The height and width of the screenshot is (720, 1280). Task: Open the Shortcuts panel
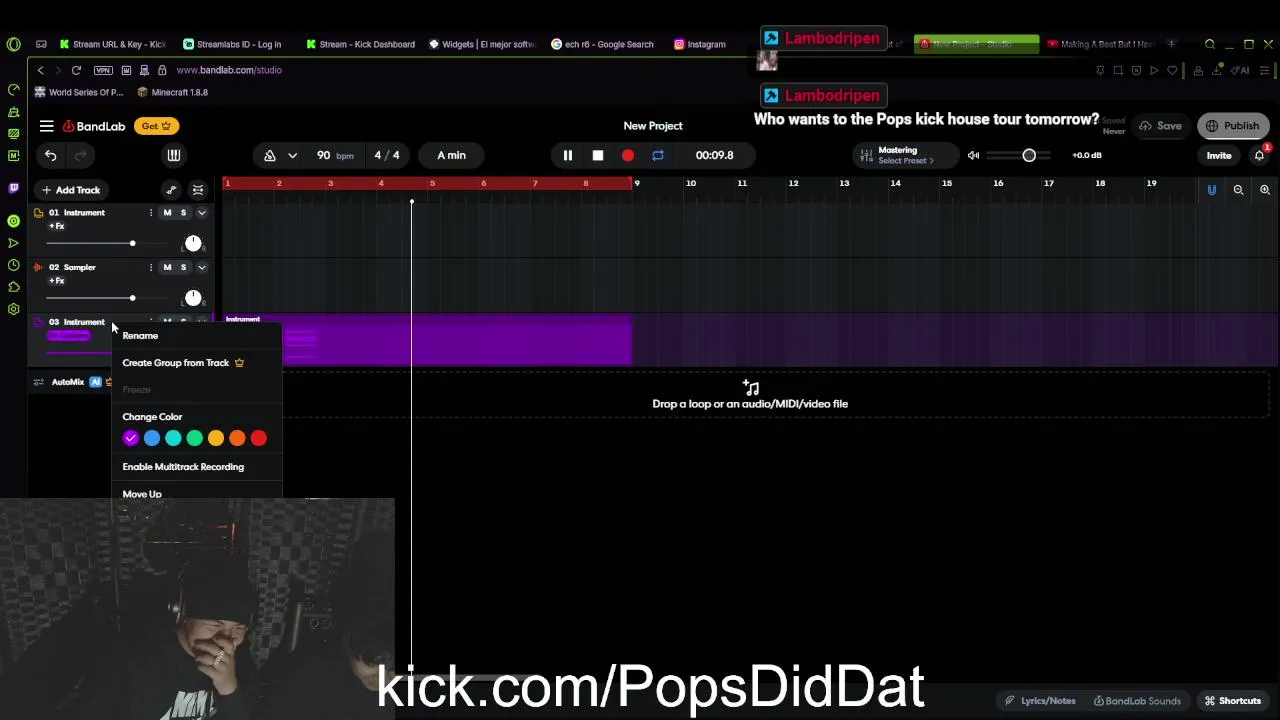tap(1233, 701)
